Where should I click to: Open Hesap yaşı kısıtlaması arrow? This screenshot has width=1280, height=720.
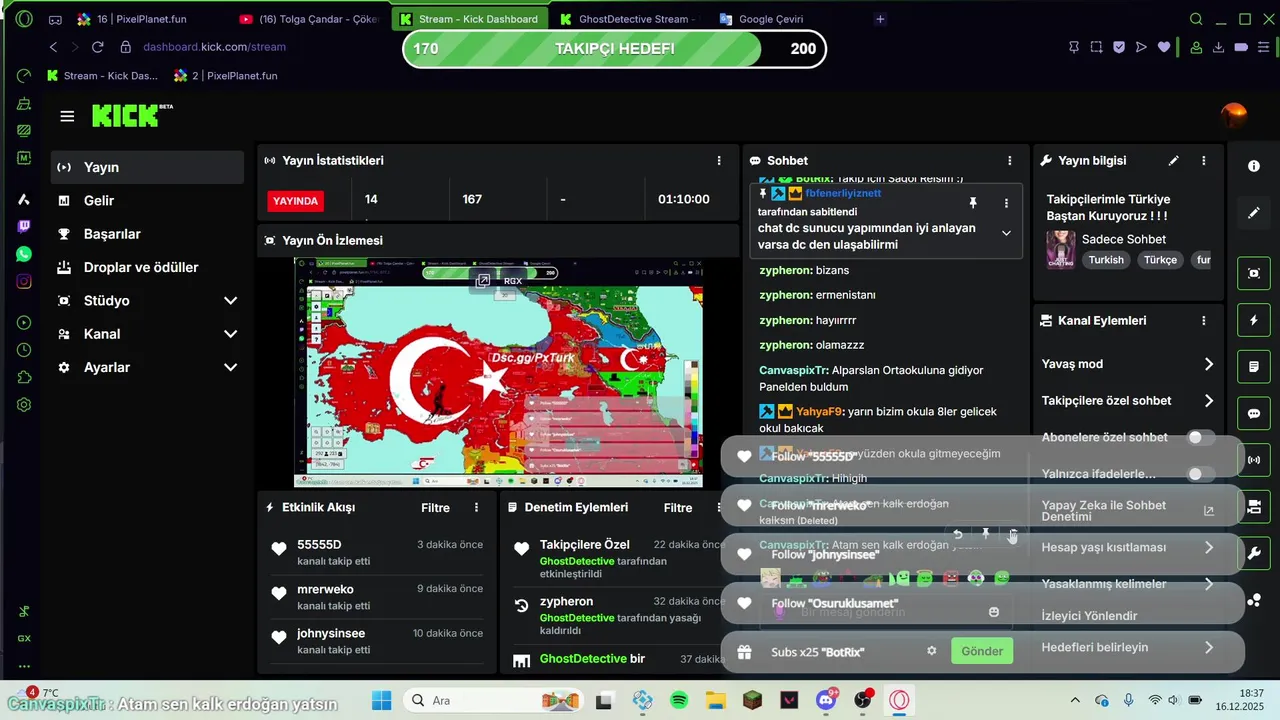pos(1208,547)
